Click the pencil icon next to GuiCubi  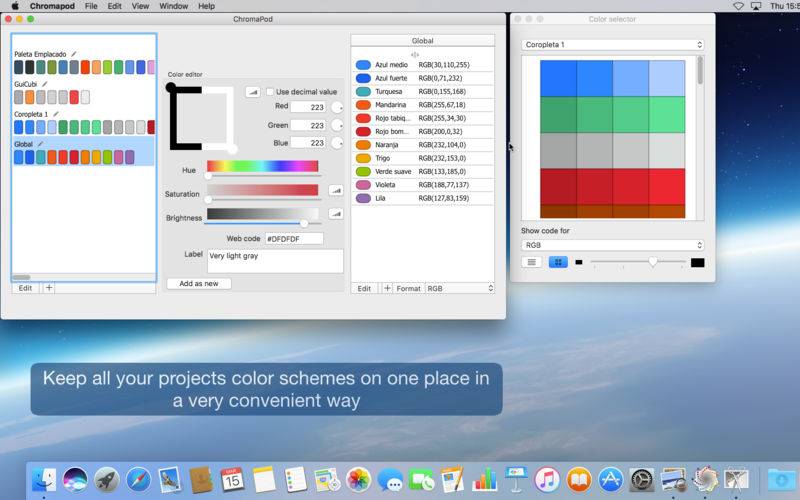pos(44,84)
